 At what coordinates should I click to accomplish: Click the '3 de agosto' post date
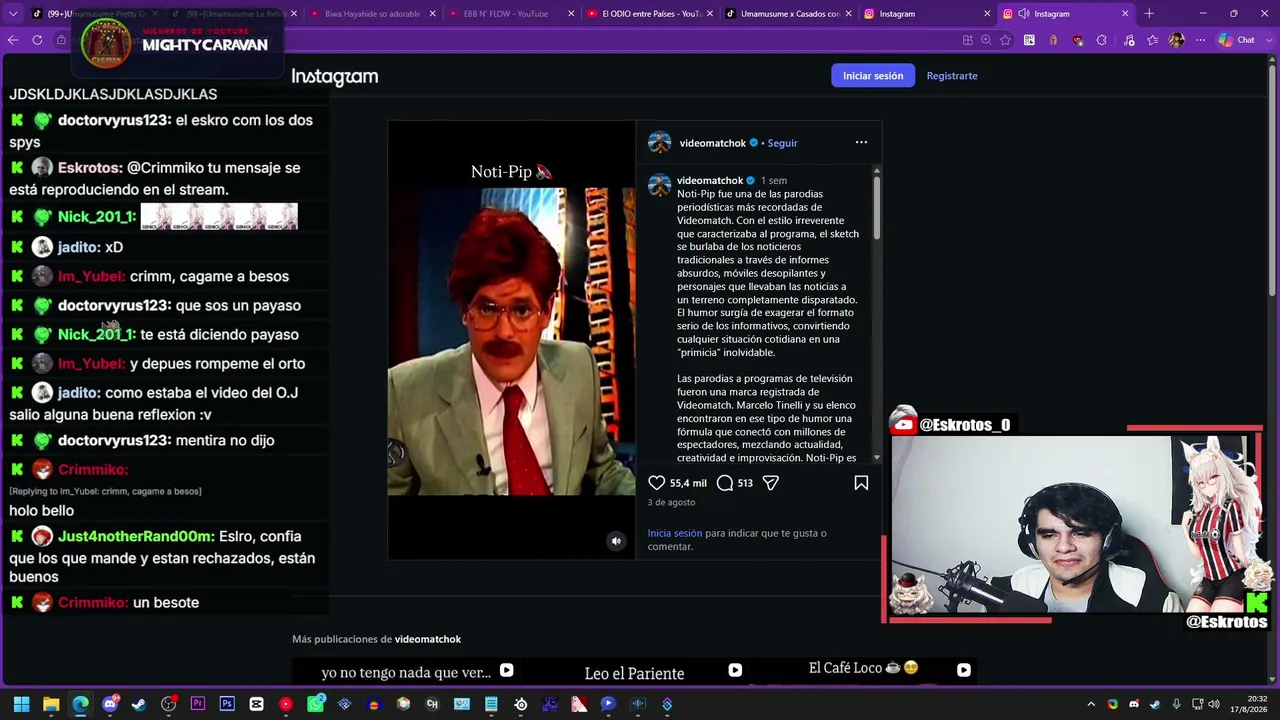click(x=671, y=503)
